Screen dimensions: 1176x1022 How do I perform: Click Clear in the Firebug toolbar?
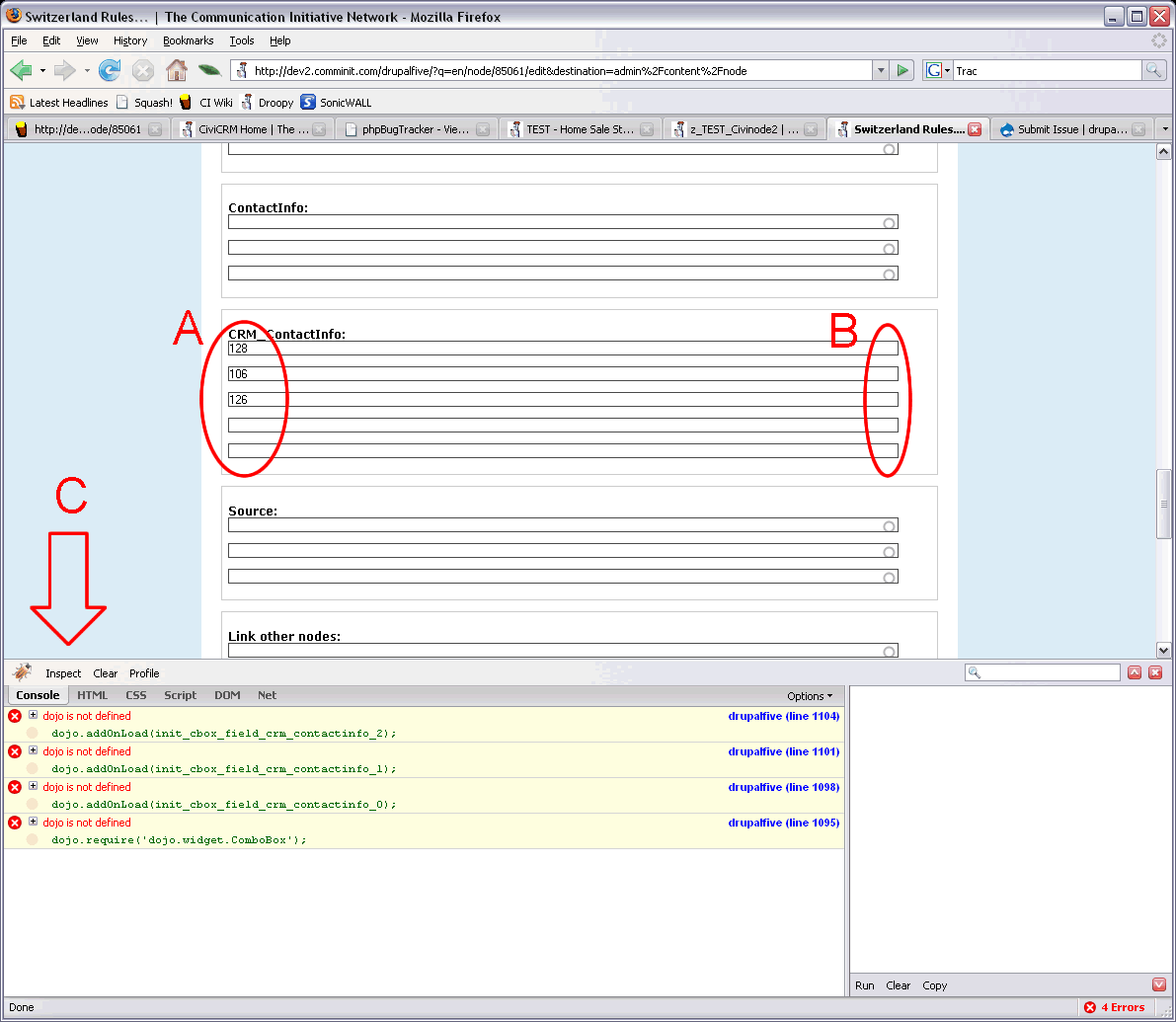[x=105, y=673]
